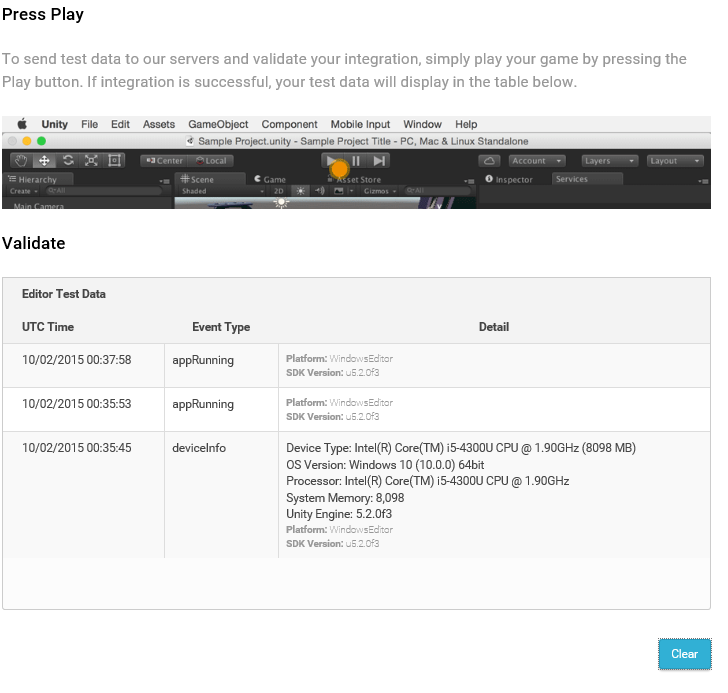Toggle pivot Center mode button
Image resolution: width=728 pixels, height=693 pixels.
click(x=164, y=161)
